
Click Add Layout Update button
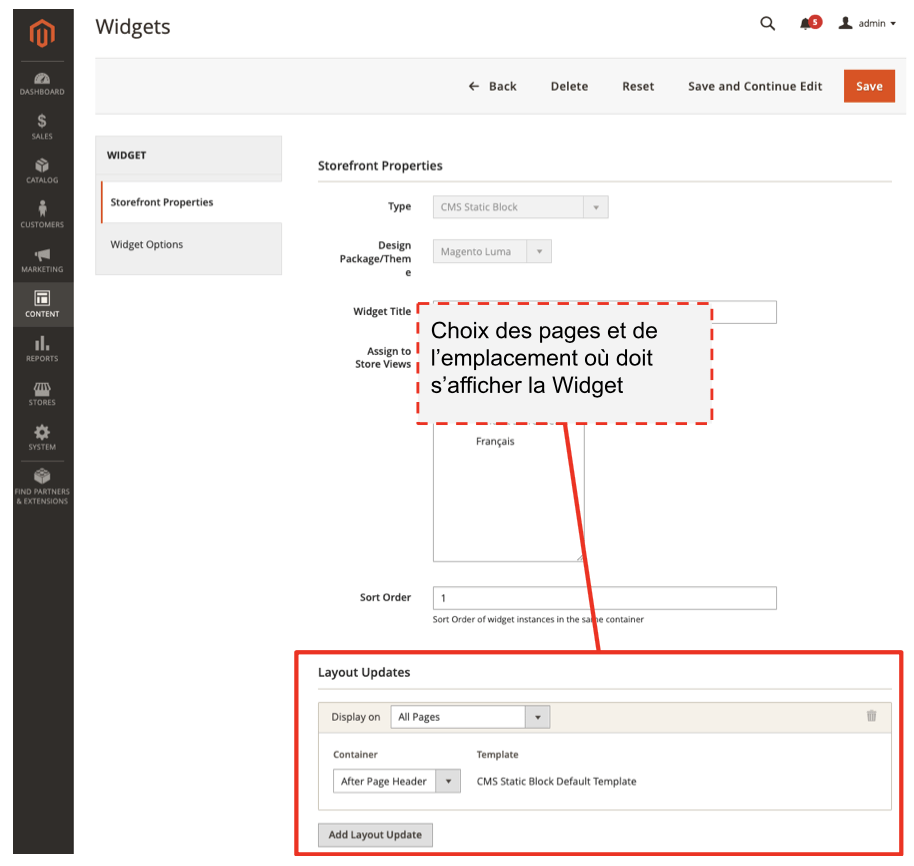(x=375, y=835)
